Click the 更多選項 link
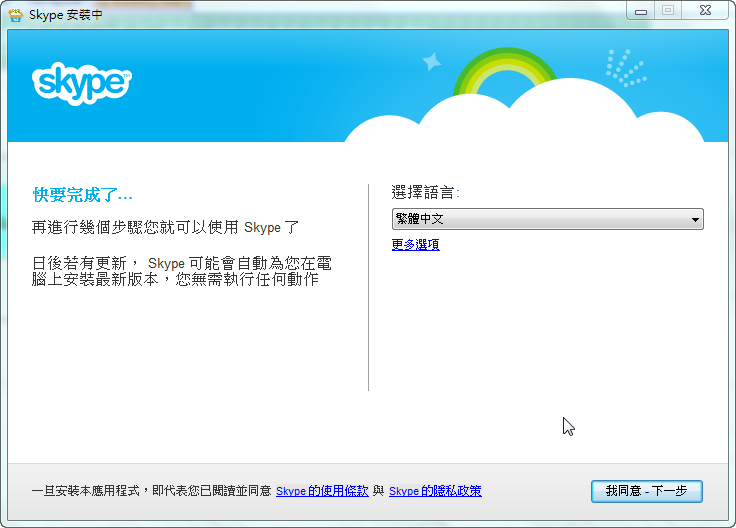The image size is (736, 528). [x=415, y=245]
